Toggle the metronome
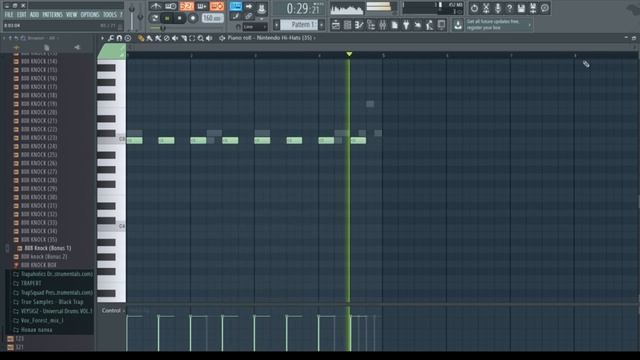Image resolution: width=640 pixels, height=360 pixels. 156,6
